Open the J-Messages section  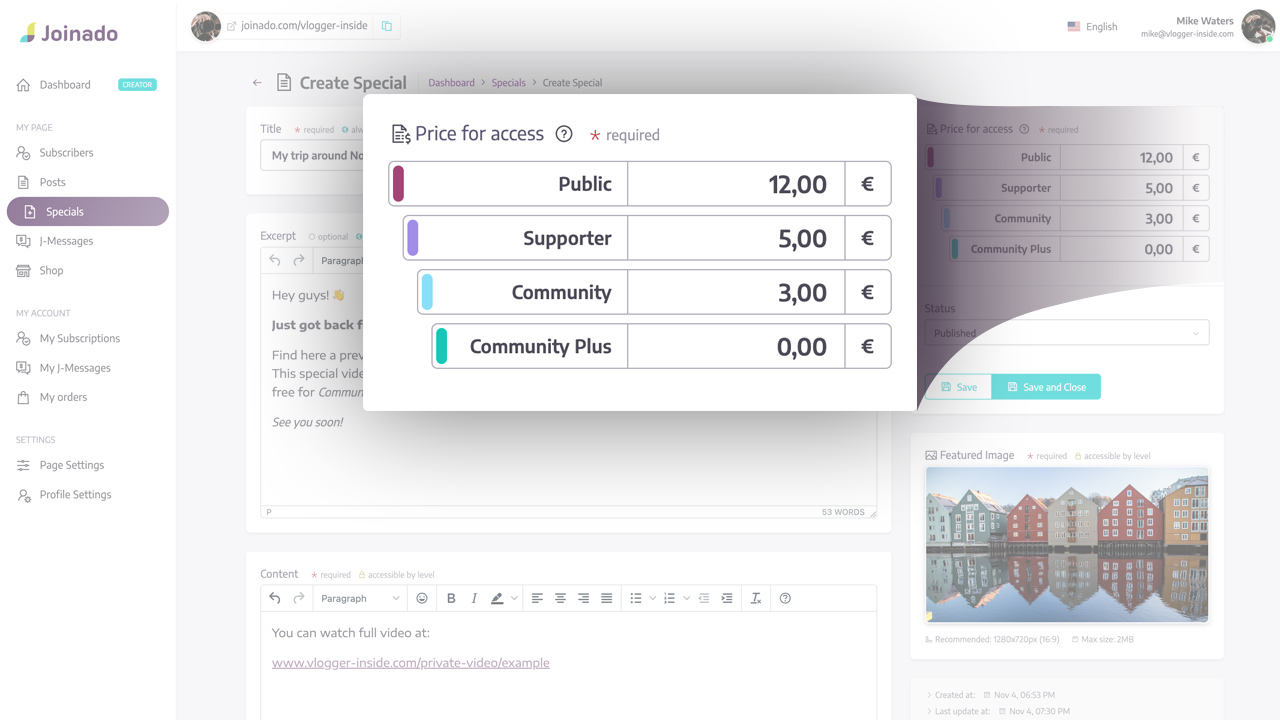[x=65, y=240]
